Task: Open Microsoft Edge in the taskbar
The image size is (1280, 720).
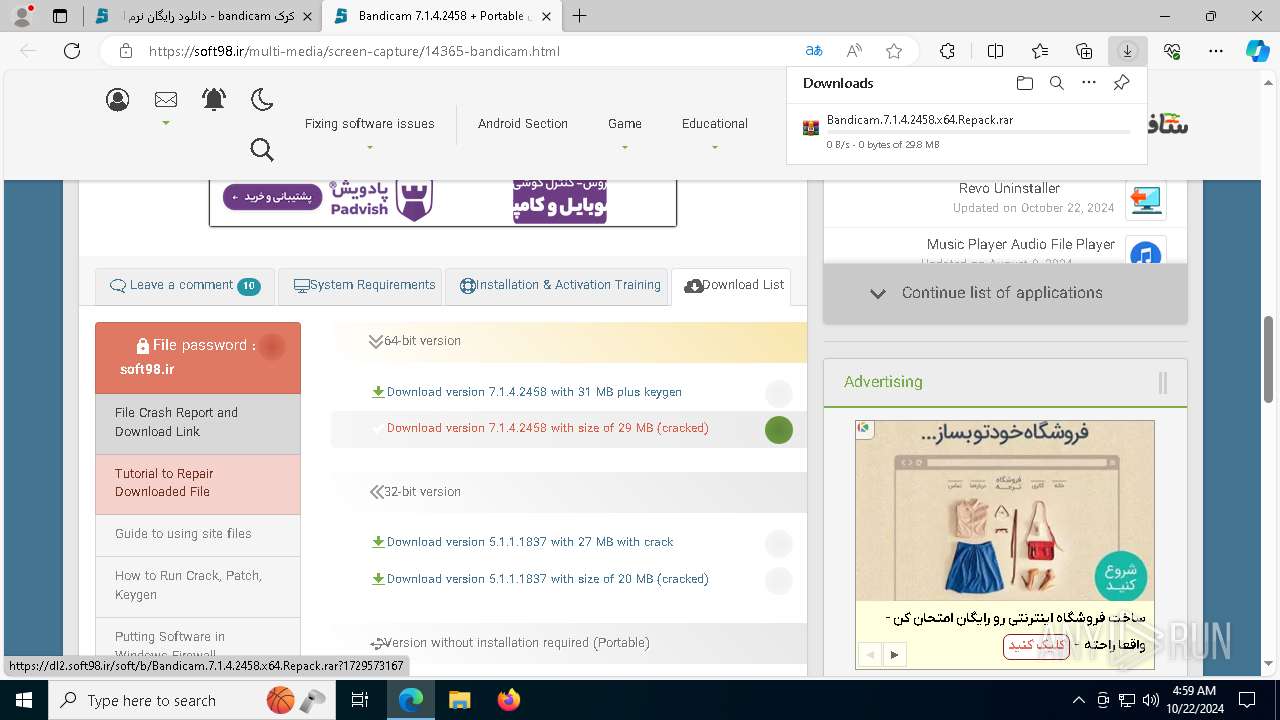Action: click(411, 700)
